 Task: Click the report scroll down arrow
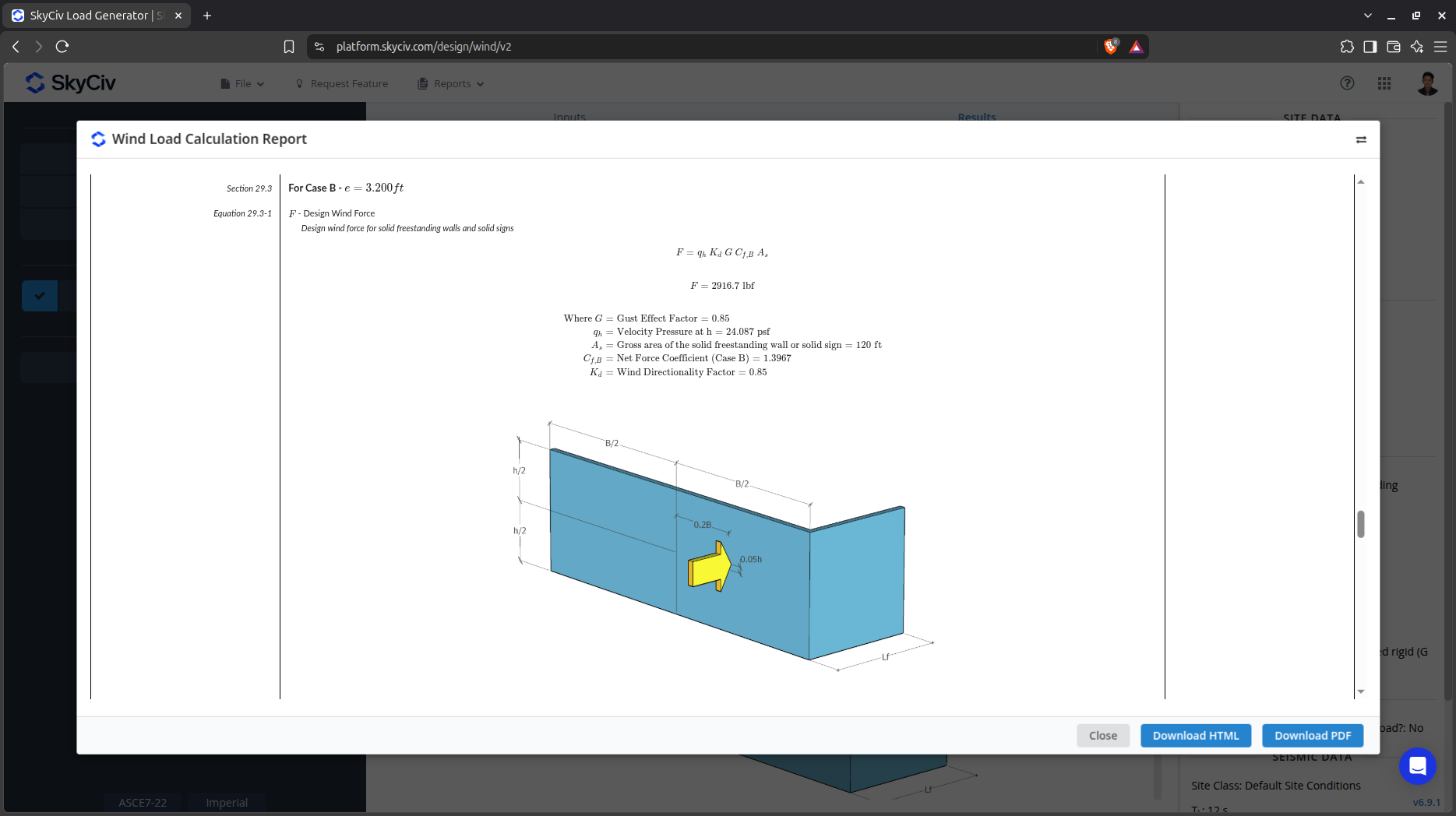pyautogui.click(x=1361, y=691)
